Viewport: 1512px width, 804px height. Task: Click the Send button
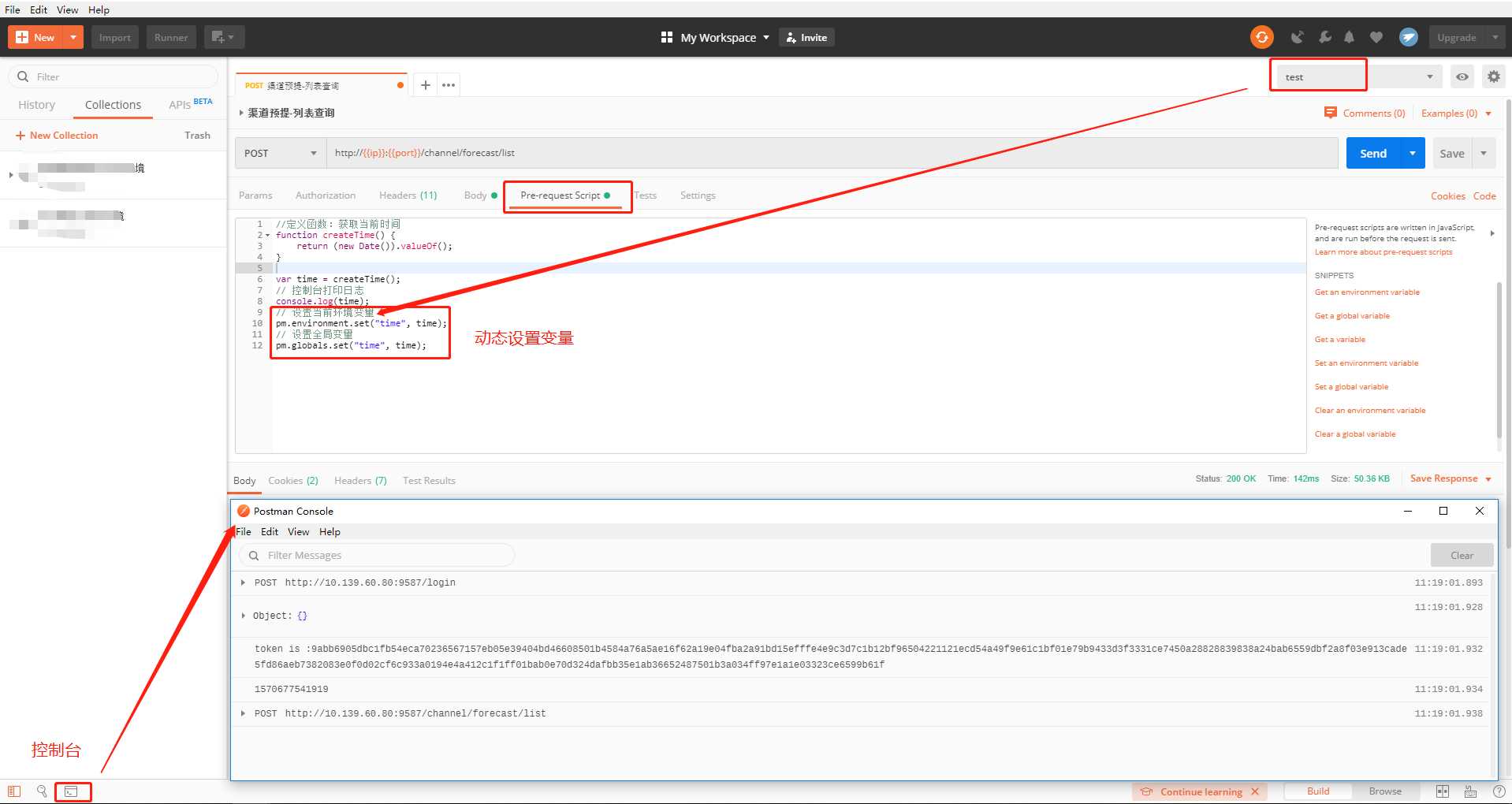[1373, 153]
